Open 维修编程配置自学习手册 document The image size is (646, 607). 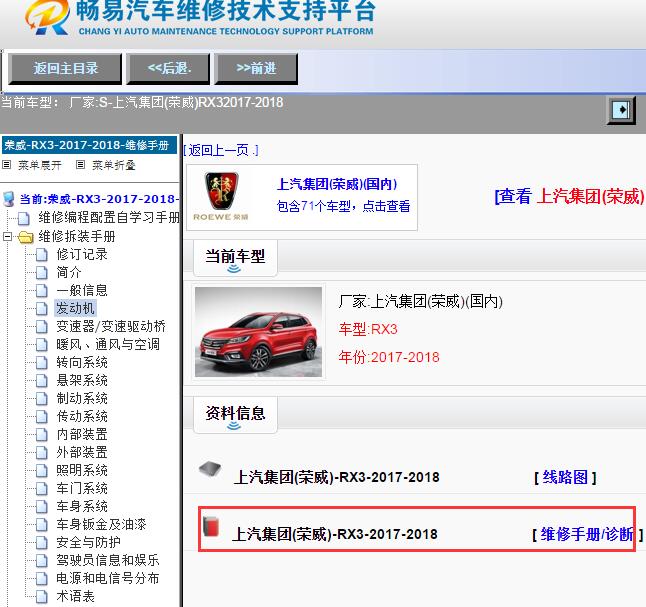point(109,217)
